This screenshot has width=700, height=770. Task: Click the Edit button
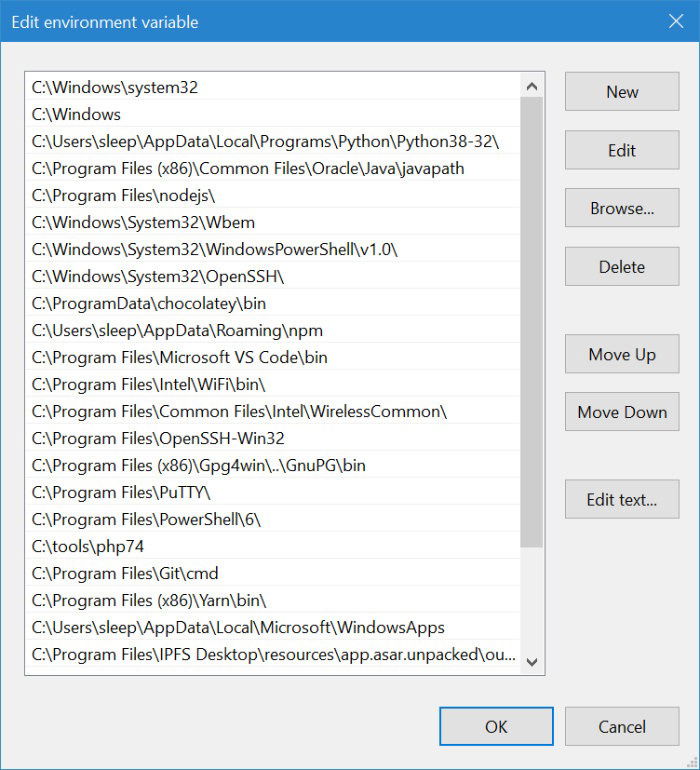coord(622,150)
